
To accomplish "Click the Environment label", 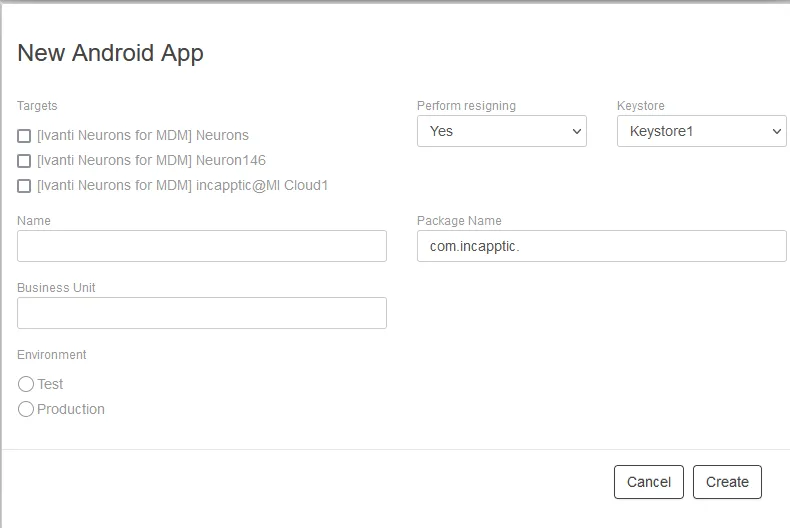I will click(x=52, y=355).
